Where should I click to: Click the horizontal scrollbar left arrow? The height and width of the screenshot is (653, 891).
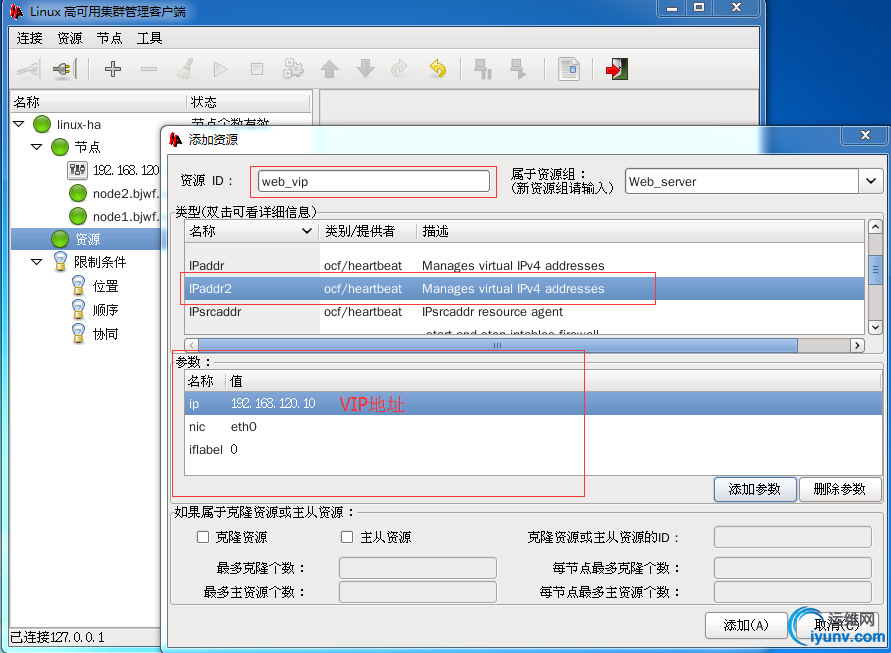coord(192,345)
